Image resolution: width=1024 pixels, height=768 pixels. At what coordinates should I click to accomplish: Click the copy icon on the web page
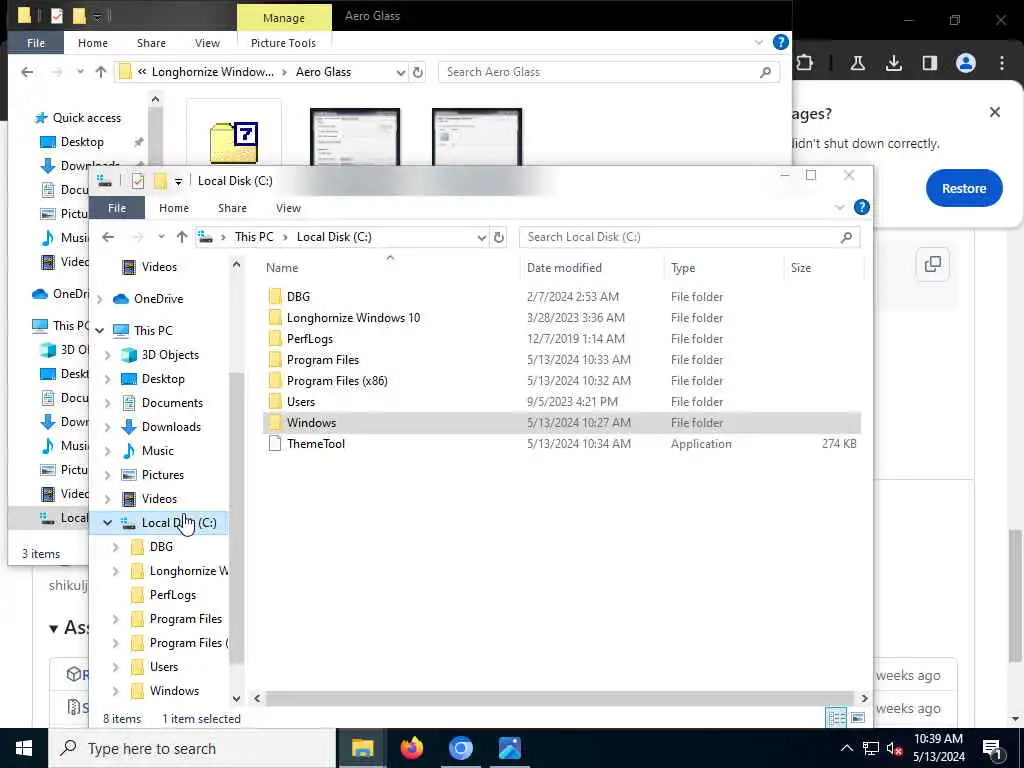933,264
